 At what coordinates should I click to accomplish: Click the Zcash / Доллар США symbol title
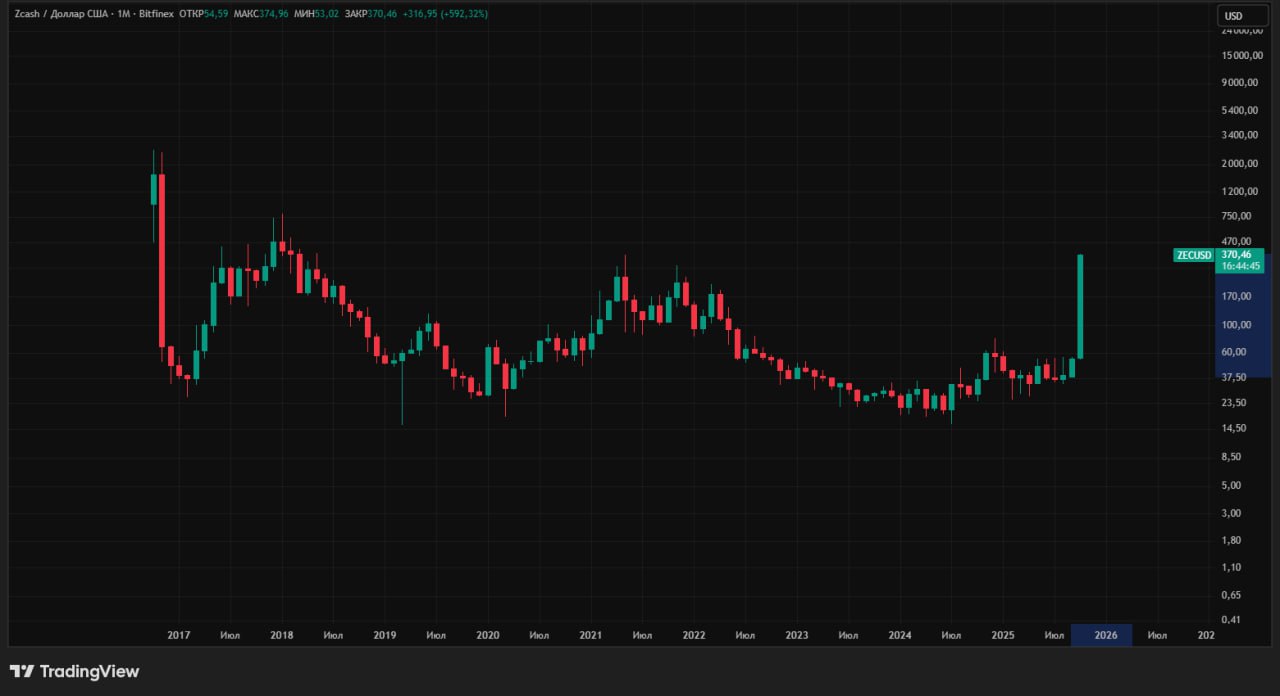point(58,15)
